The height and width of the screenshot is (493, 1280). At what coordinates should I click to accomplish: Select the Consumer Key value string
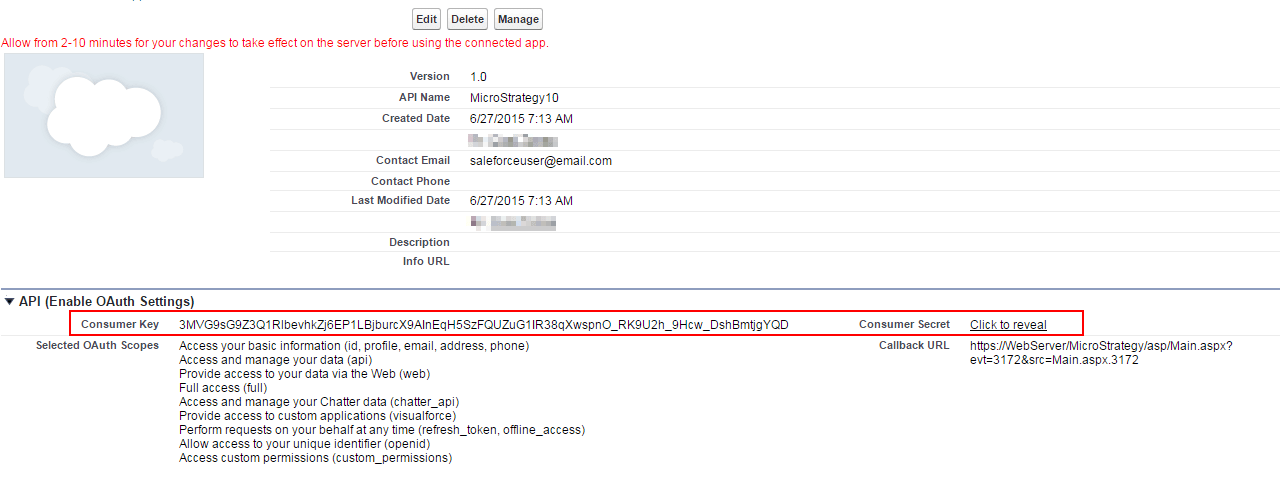tap(483, 325)
